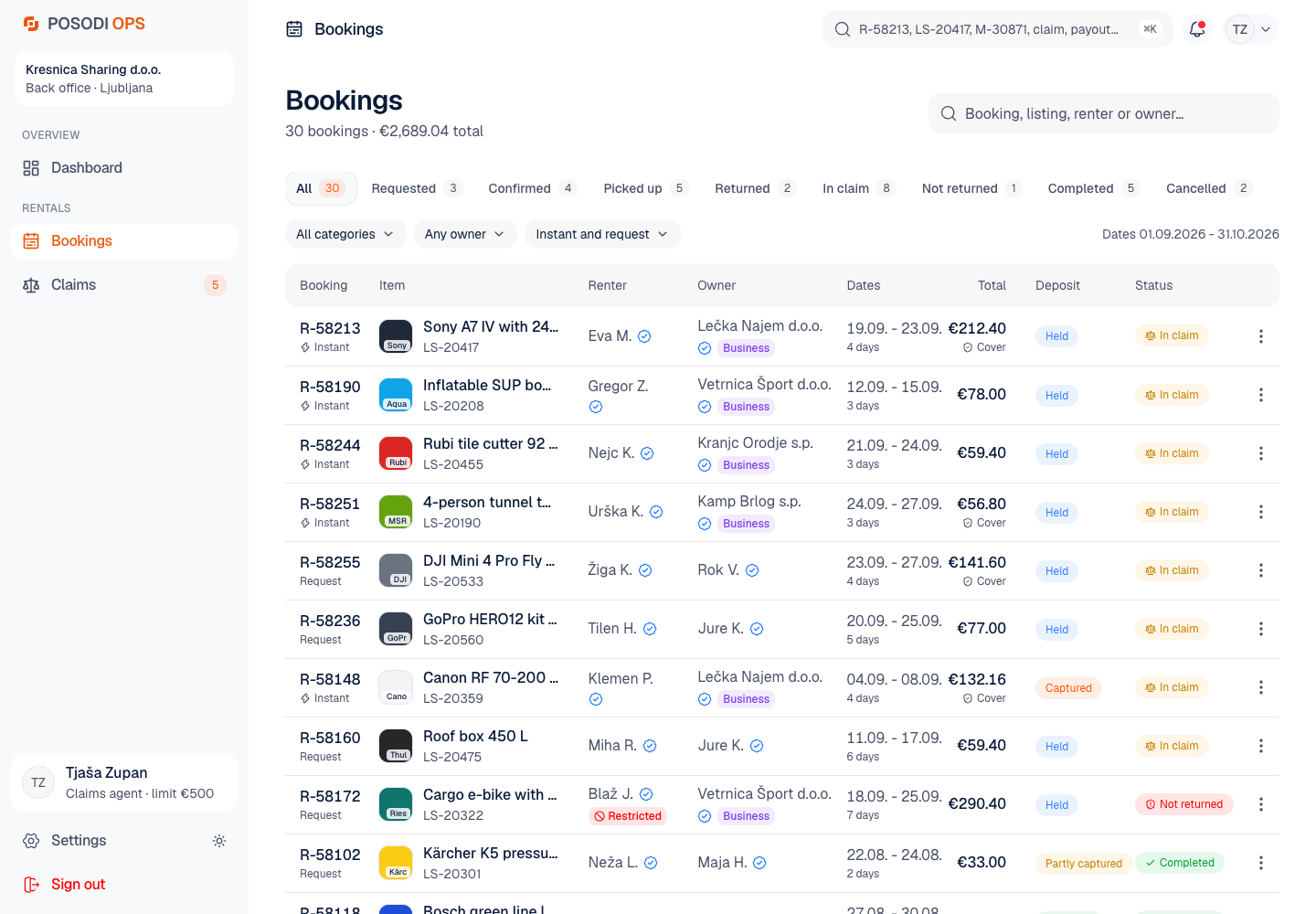Open booking R-58172 Cargo e-bike row
Viewport: 1316px width, 914px height.
click(x=782, y=804)
